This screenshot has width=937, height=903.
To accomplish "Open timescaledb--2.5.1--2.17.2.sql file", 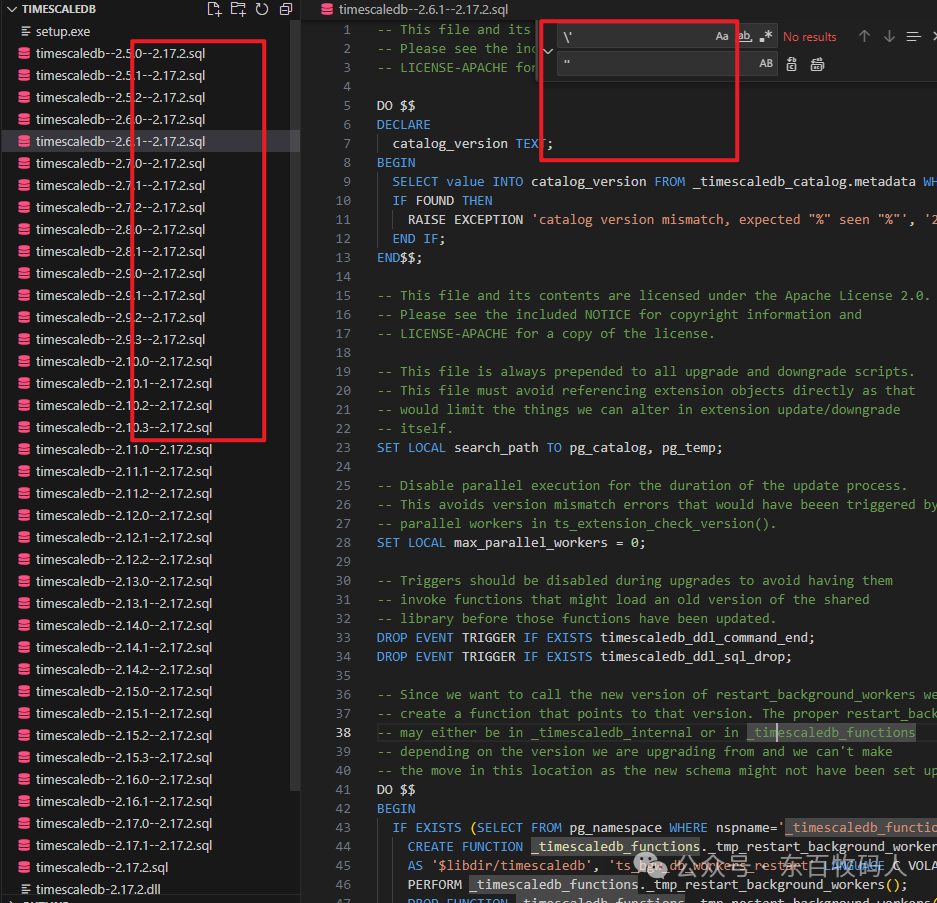I will 120,75.
